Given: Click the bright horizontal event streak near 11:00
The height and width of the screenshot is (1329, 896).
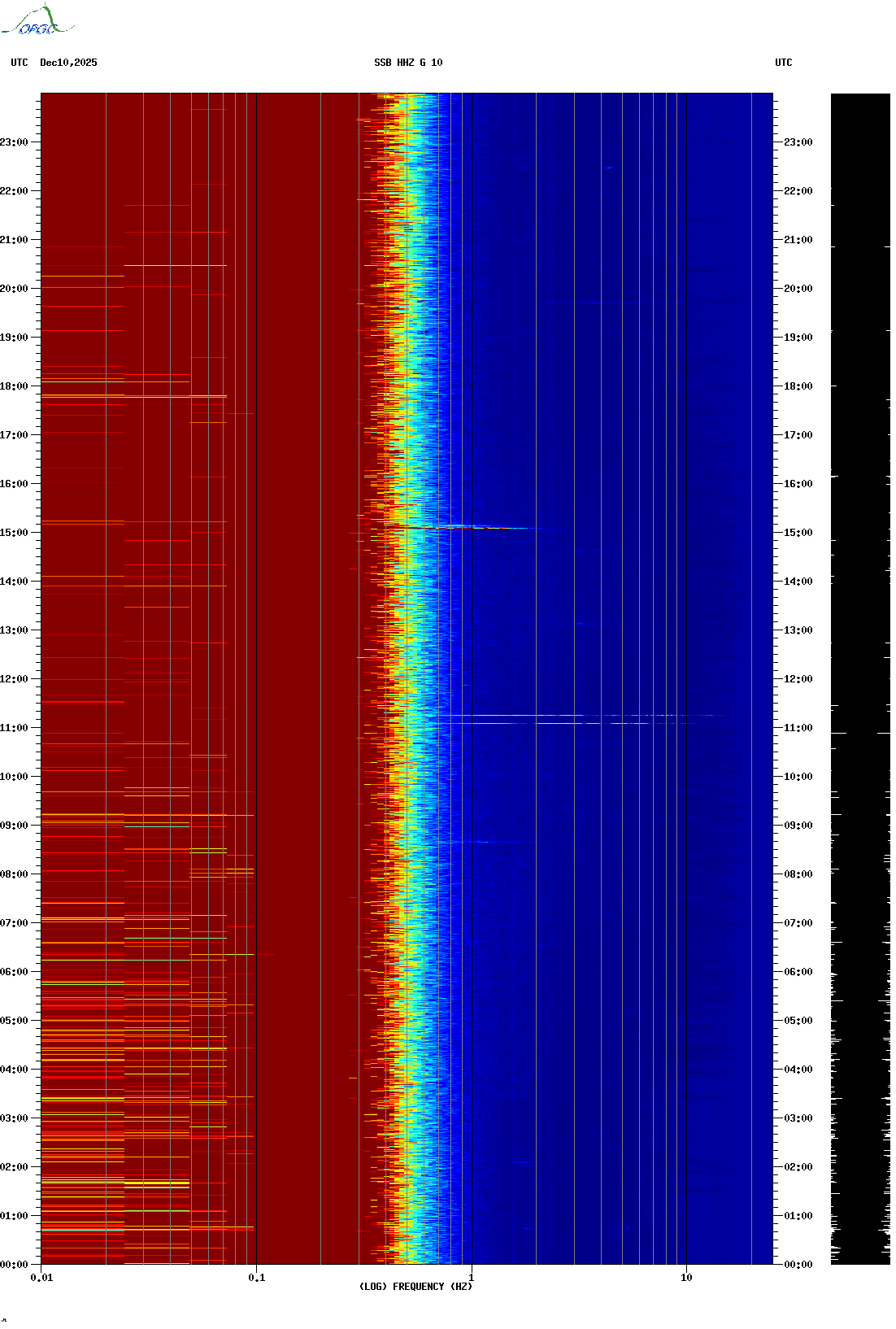Looking at the screenshot, I should click(x=569, y=717).
